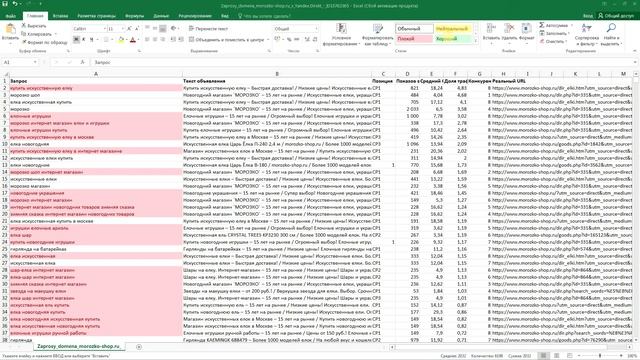640x360 pixels.
Task: Click the insert function fx icon
Action: (82, 62)
